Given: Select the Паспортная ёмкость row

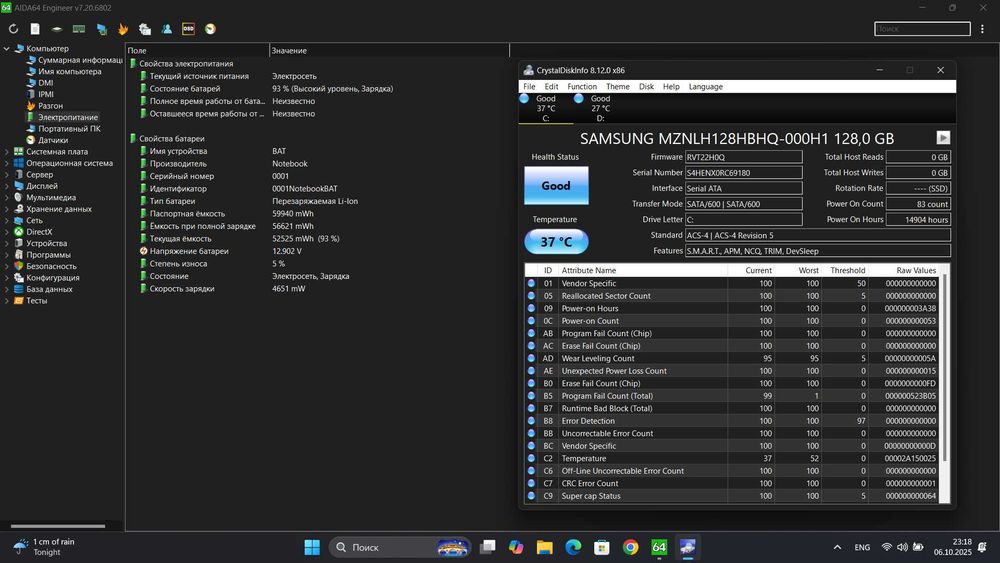Looking at the screenshot, I should pyautogui.click(x=317, y=214).
